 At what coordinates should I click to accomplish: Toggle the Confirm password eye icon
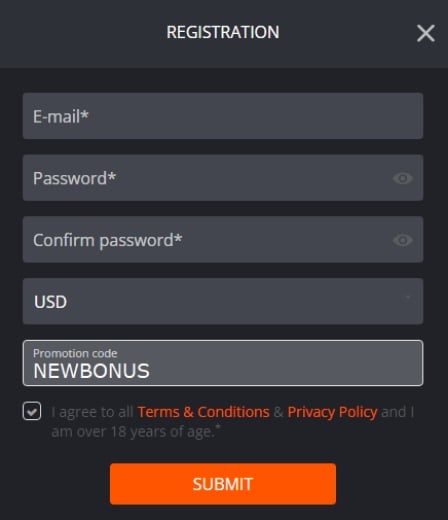(x=403, y=240)
